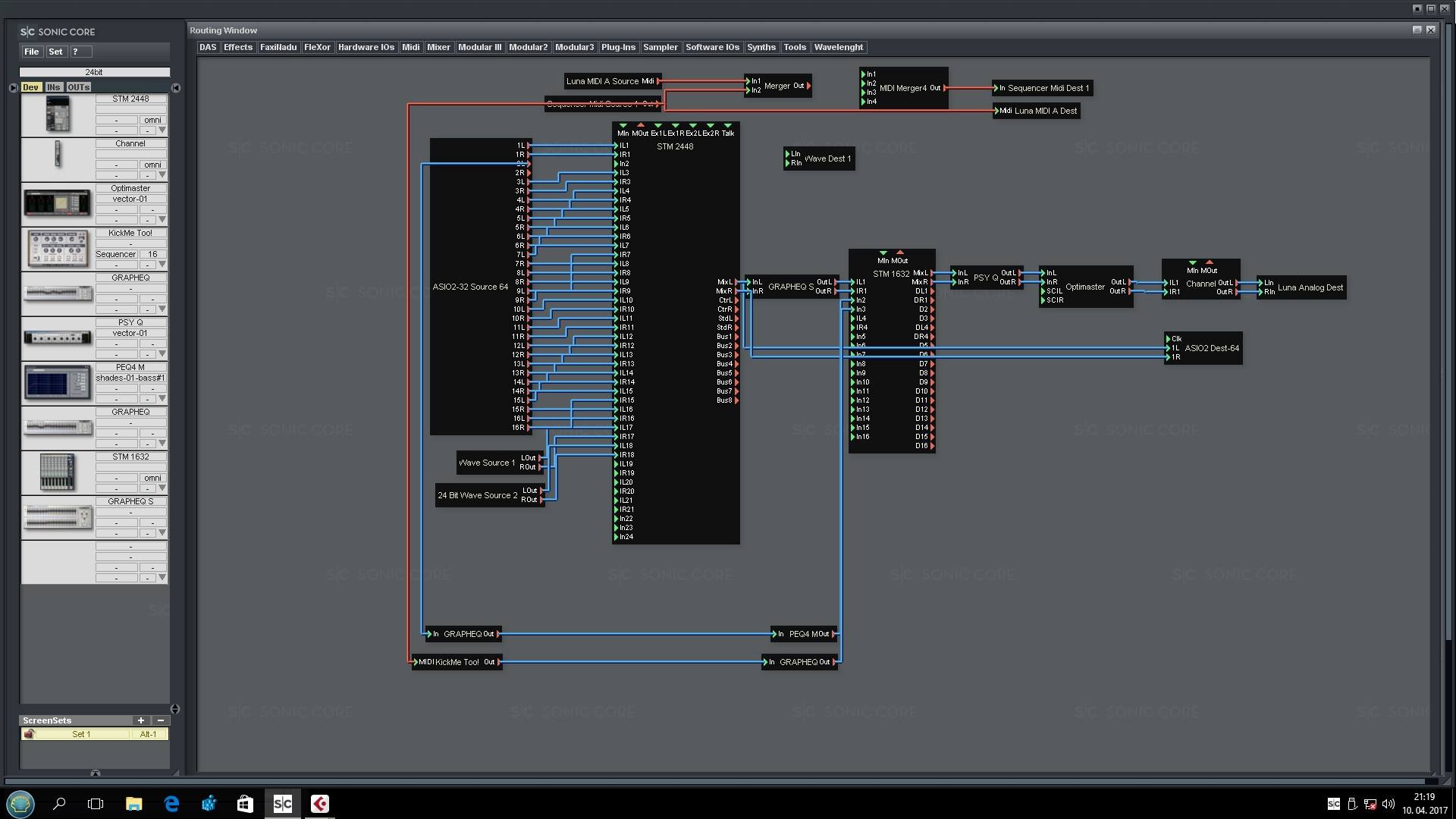Click the 24bit project name field
This screenshot has width=1456, height=819.
95,72
